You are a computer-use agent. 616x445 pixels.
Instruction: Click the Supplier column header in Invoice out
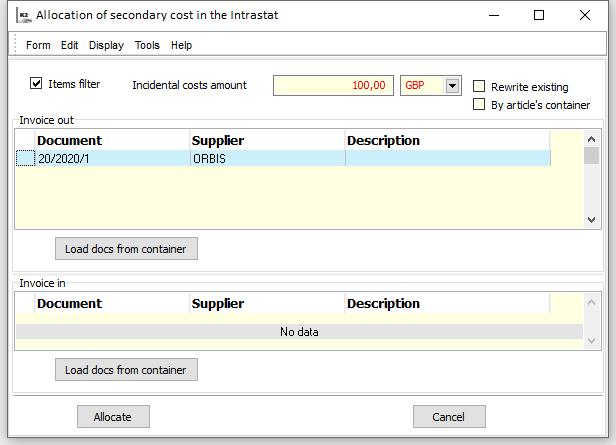pos(266,141)
